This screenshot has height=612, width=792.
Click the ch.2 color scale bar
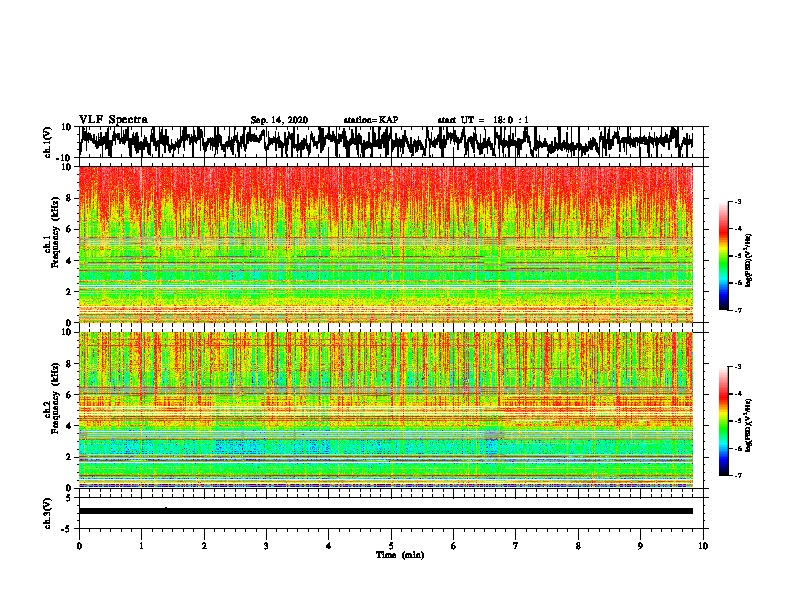(x=723, y=421)
